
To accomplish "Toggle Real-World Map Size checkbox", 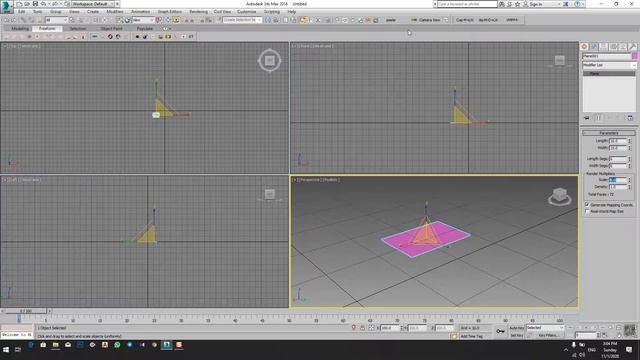I will (x=587, y=211).
